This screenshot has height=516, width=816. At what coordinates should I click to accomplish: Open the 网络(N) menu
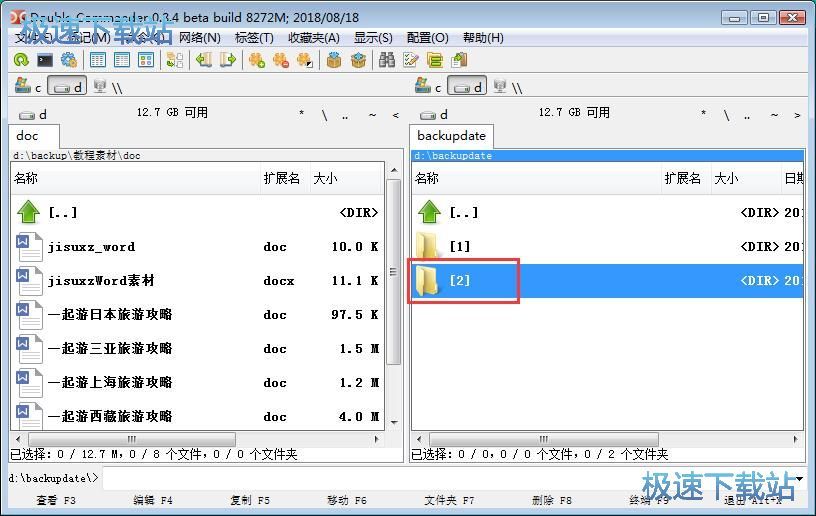point(200,38)
